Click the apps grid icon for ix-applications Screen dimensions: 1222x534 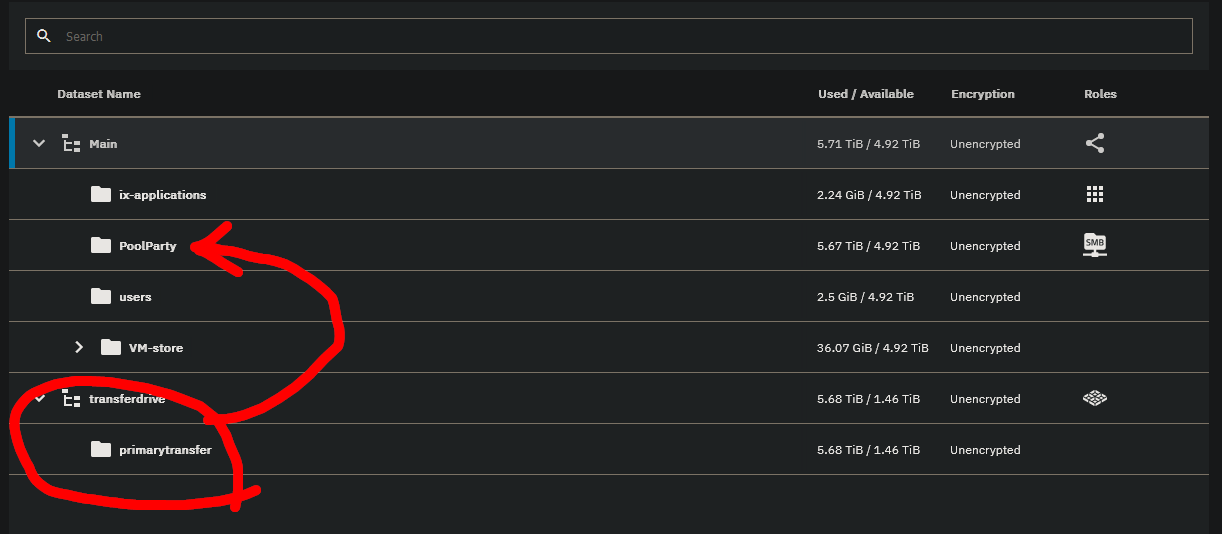[1095, 195]
